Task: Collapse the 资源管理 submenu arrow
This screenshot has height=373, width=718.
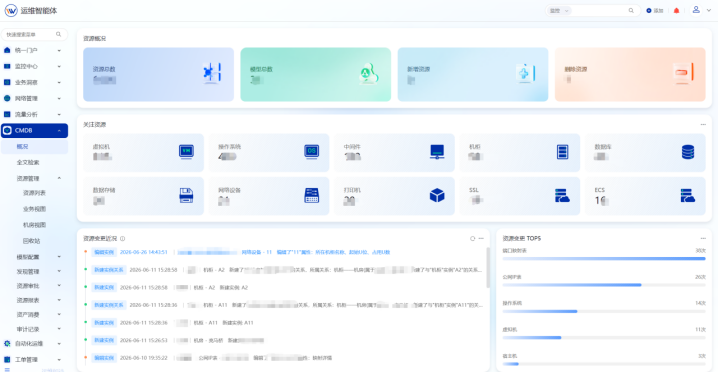Action: [x=59, y=178]
